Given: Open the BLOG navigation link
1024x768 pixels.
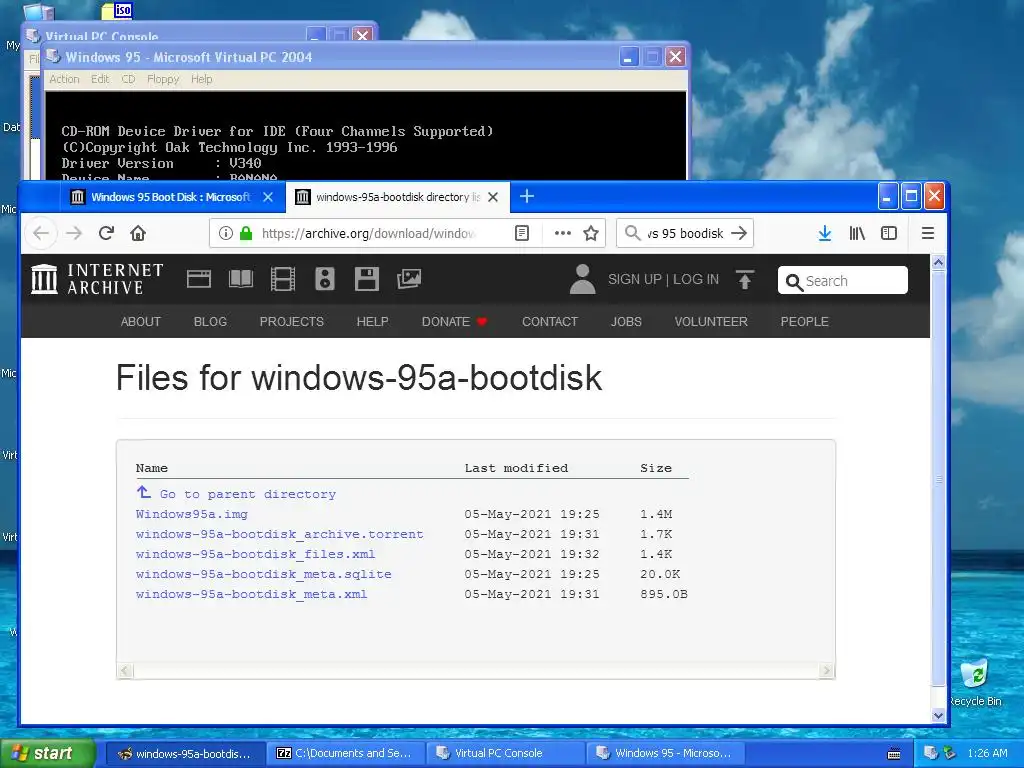Looking at the screenshot, I should tap(210, 321).
